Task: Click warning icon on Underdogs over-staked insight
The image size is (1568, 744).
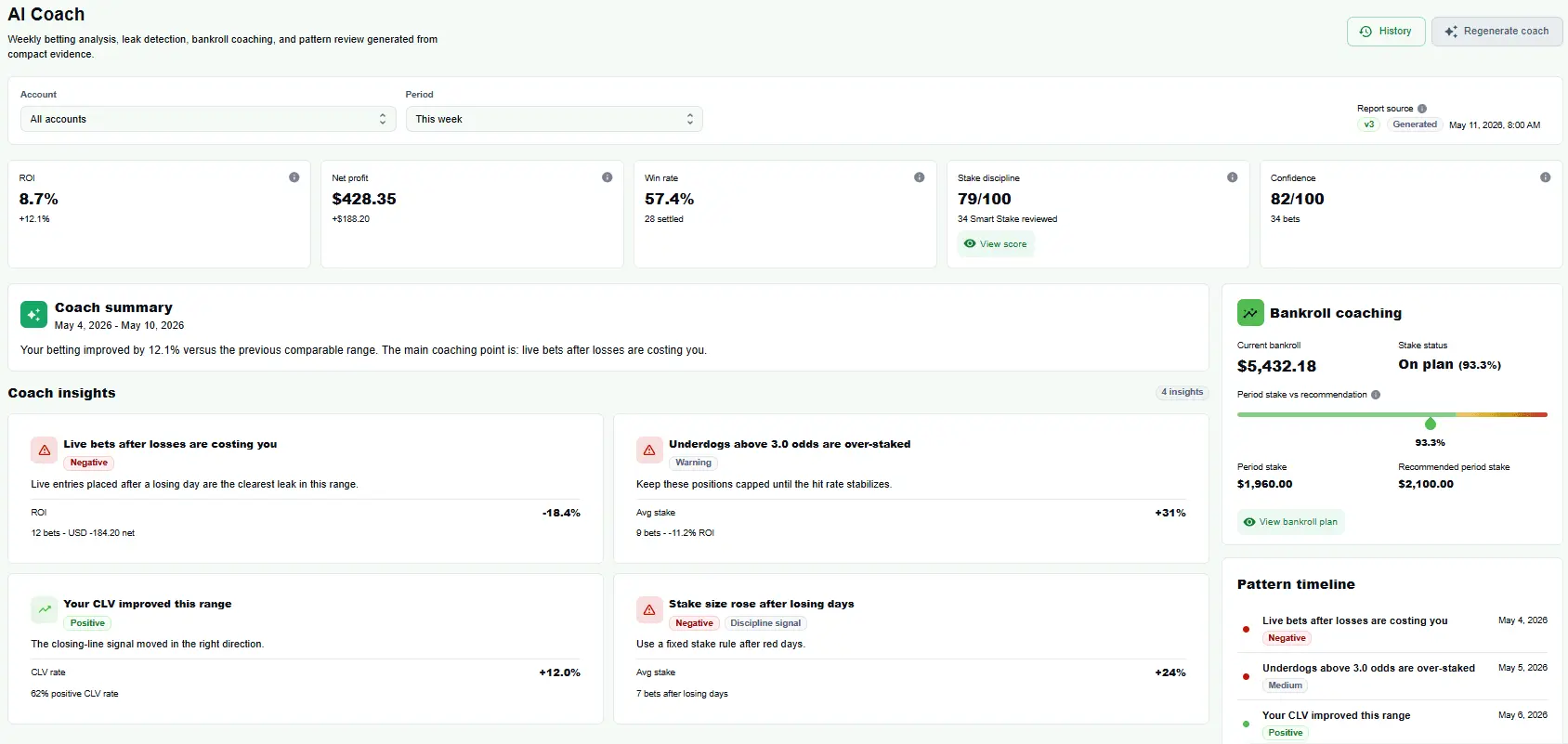Action: (649, 450)
